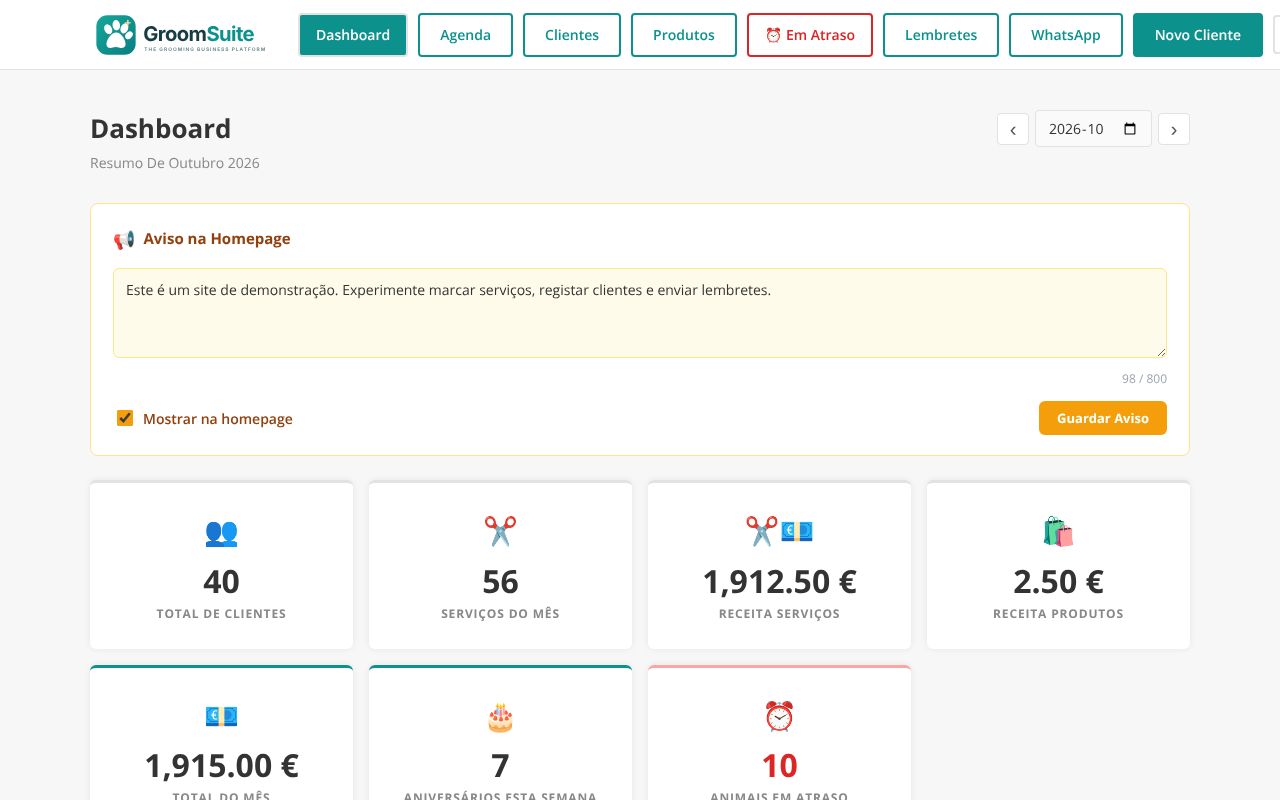This screenshot has height=800, width=1280.
Task: Click the Aviso na Homepage title text
Action: click(x=217, y=239)
